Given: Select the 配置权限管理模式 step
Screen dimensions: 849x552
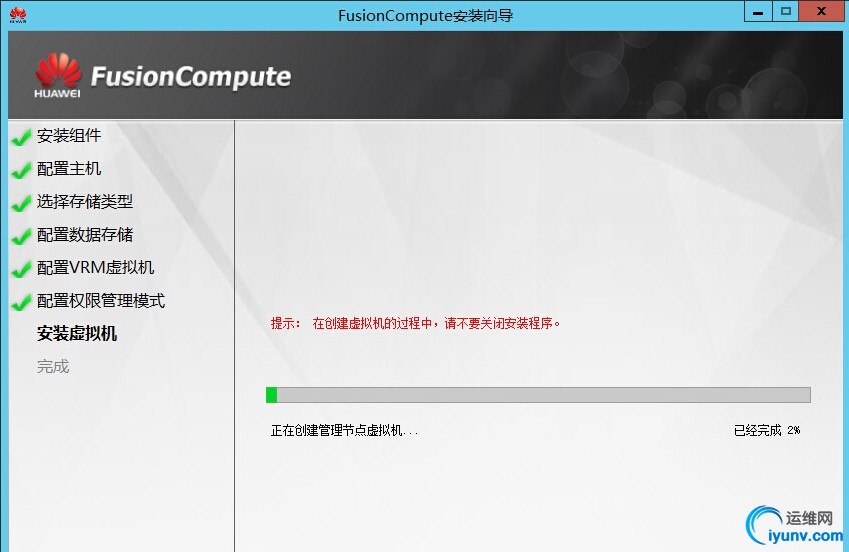Looking at the screenshot, I should (x=101, y=301).
